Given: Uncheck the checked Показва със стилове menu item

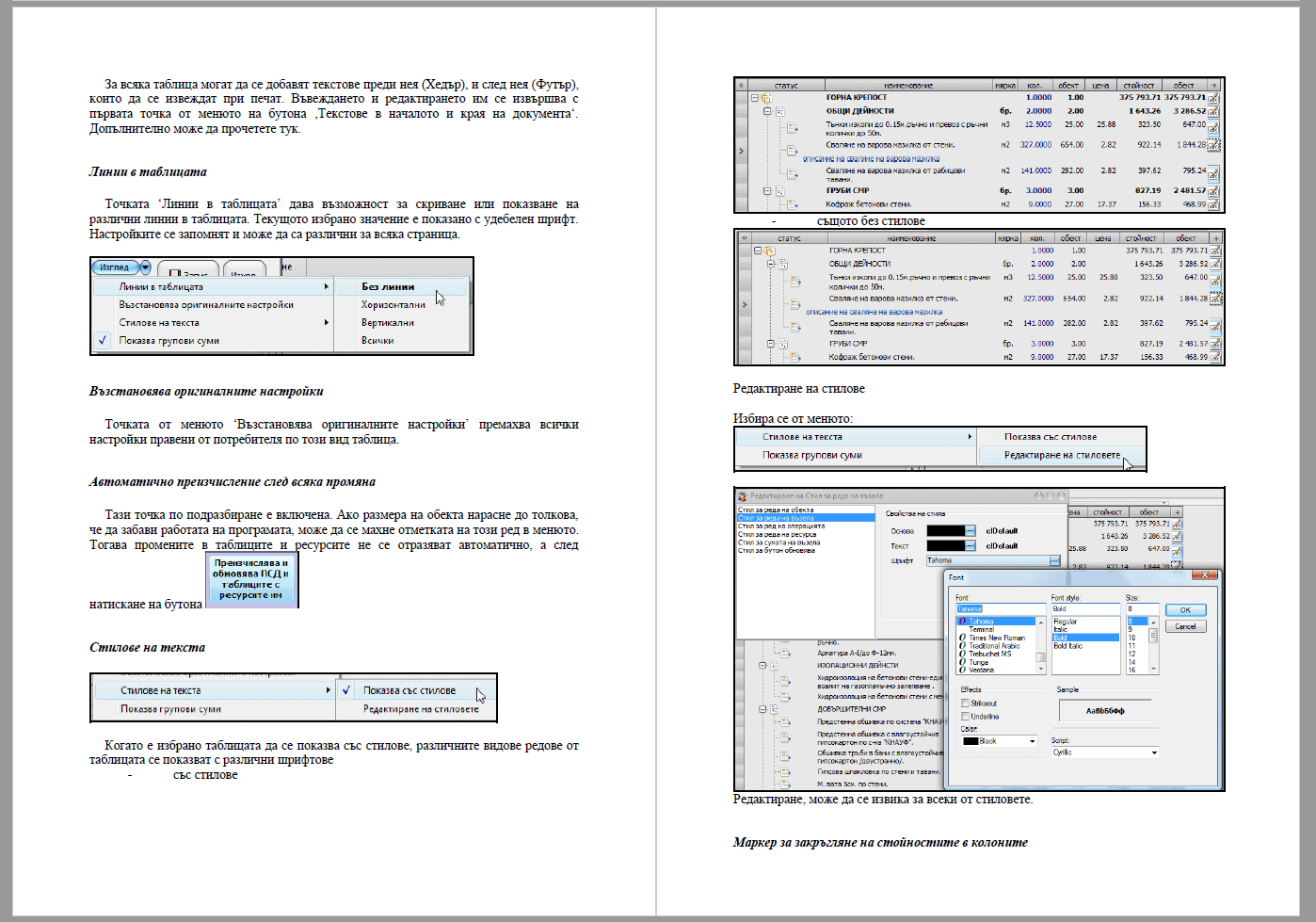Looking at the screenshot, I should tap(415, 690).
